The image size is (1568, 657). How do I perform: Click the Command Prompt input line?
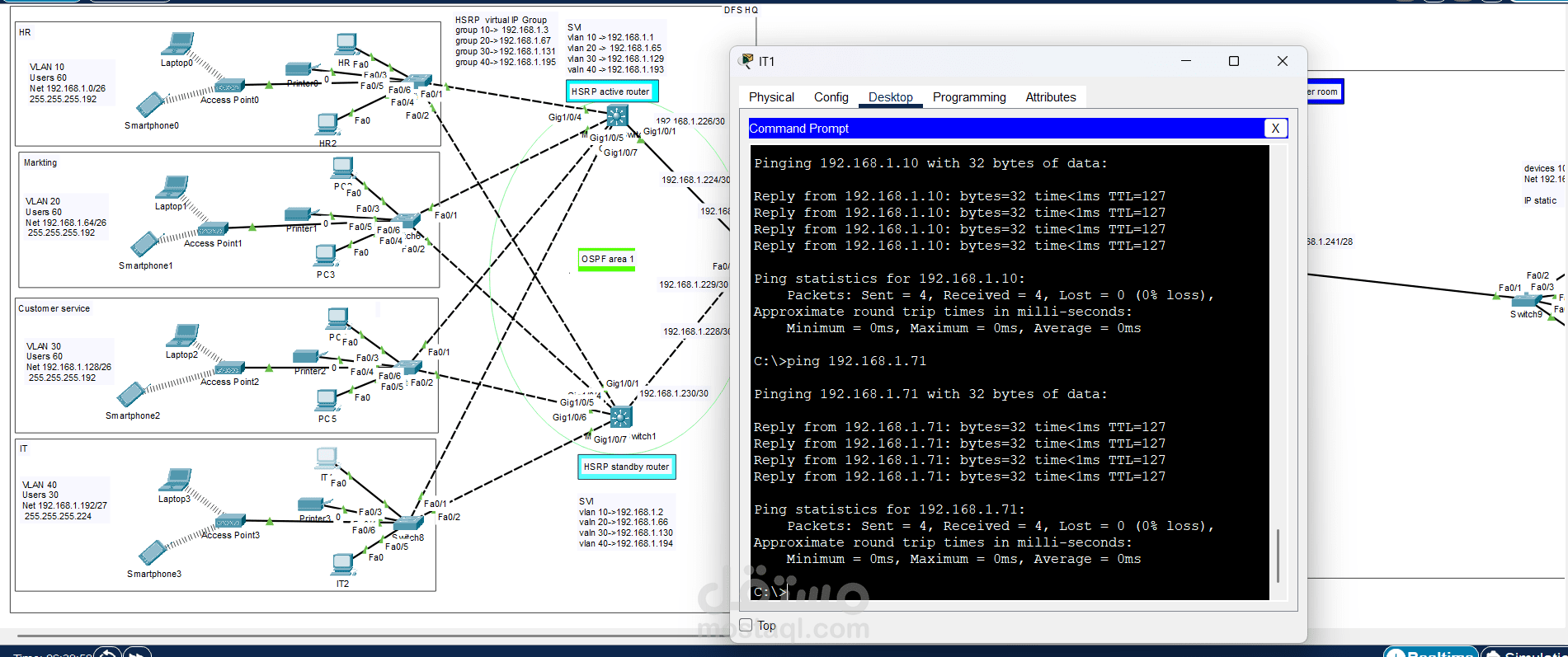point(1010,592)
